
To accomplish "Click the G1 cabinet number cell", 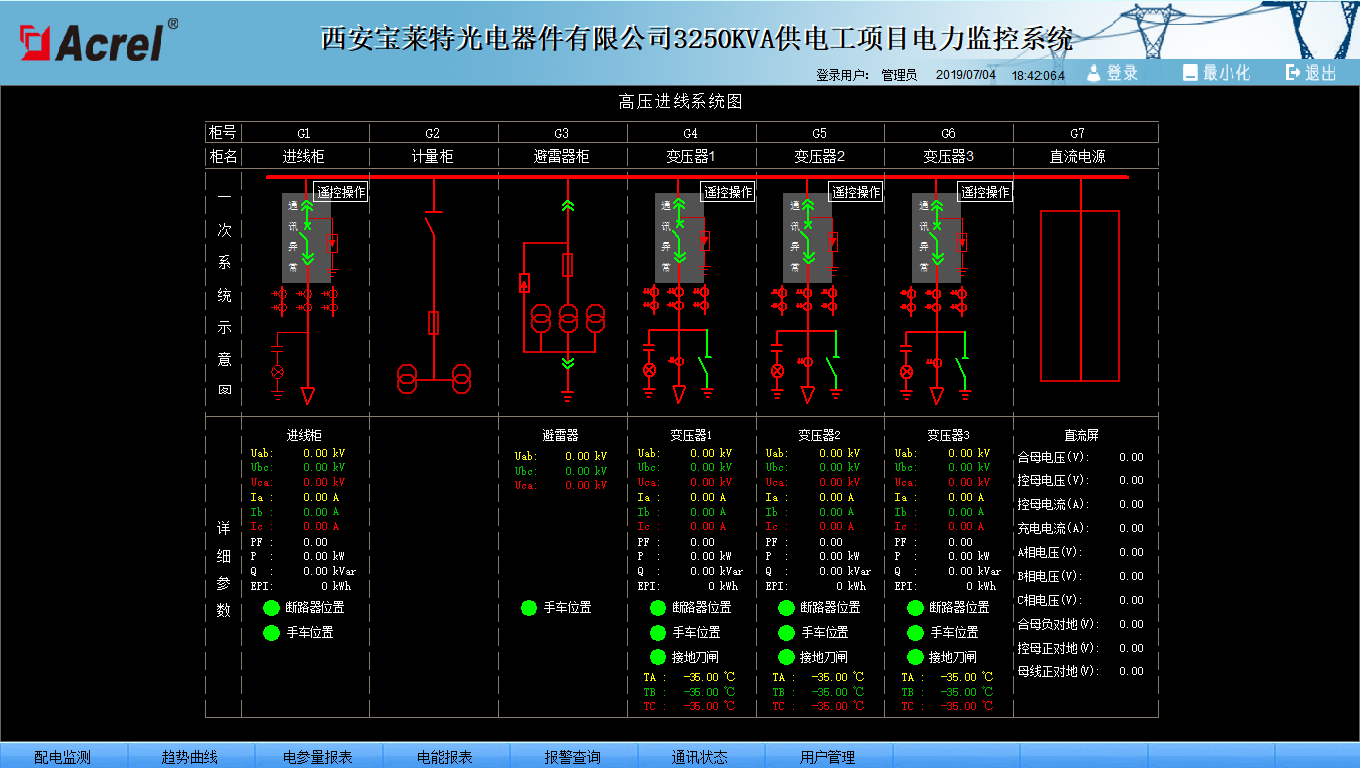I will click(305, 133).
